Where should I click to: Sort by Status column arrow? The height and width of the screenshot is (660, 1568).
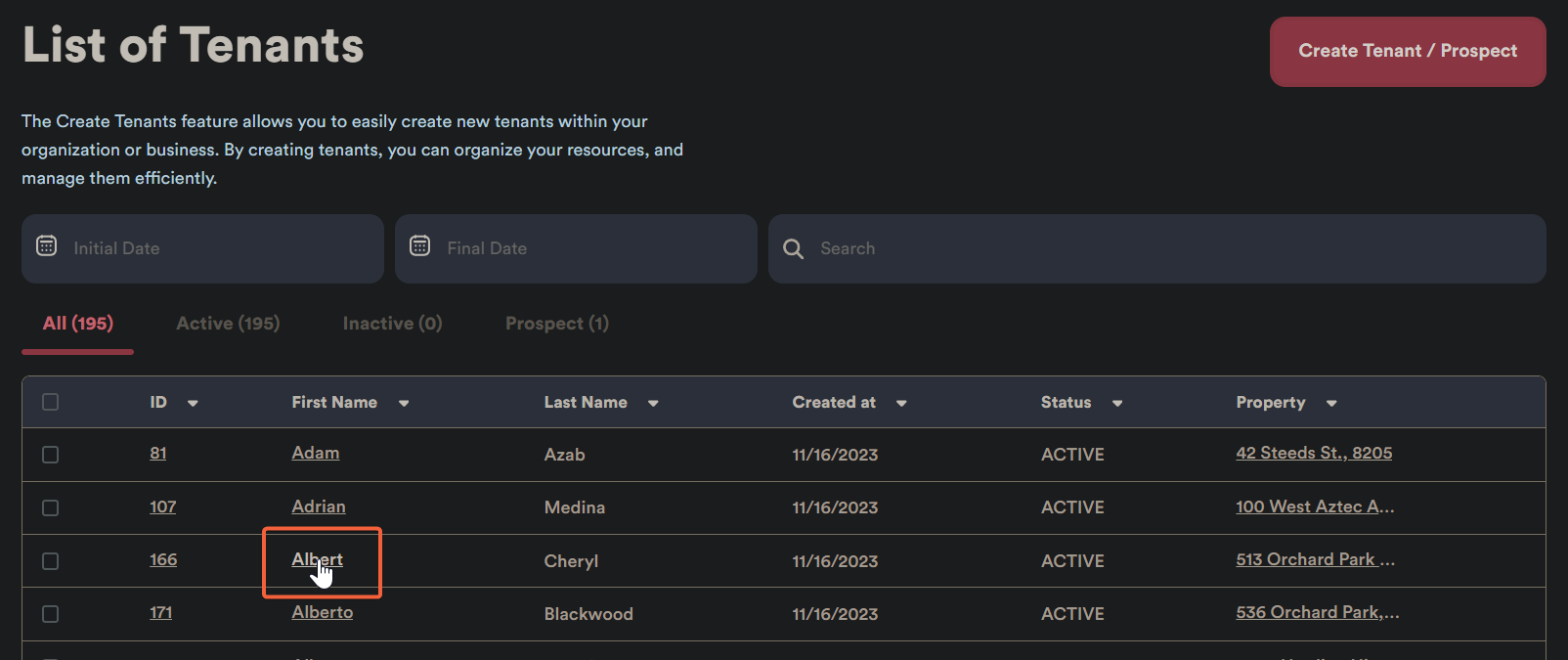click(1117, 403)
